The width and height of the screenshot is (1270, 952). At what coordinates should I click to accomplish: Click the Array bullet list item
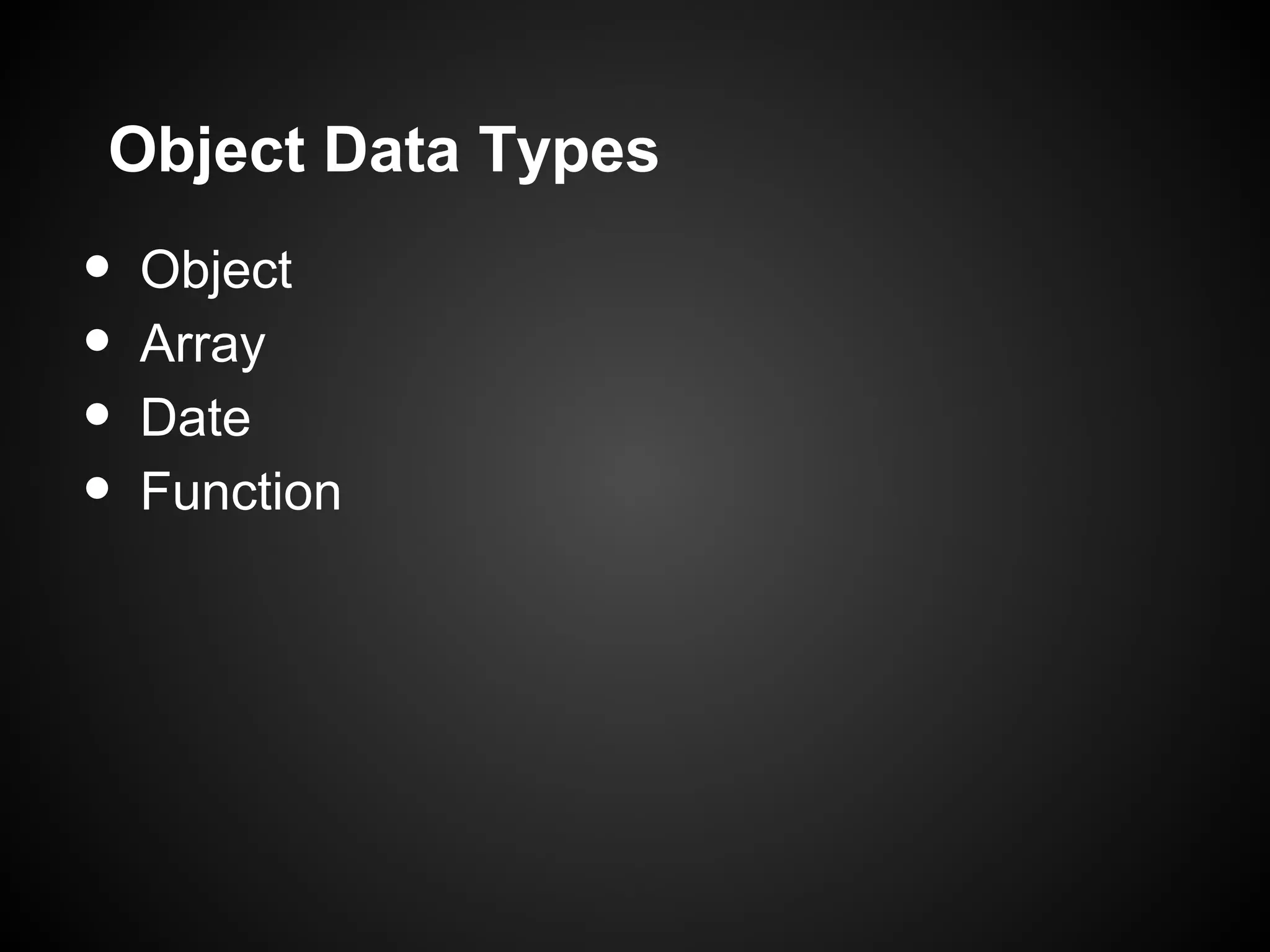tap(203, 343)
